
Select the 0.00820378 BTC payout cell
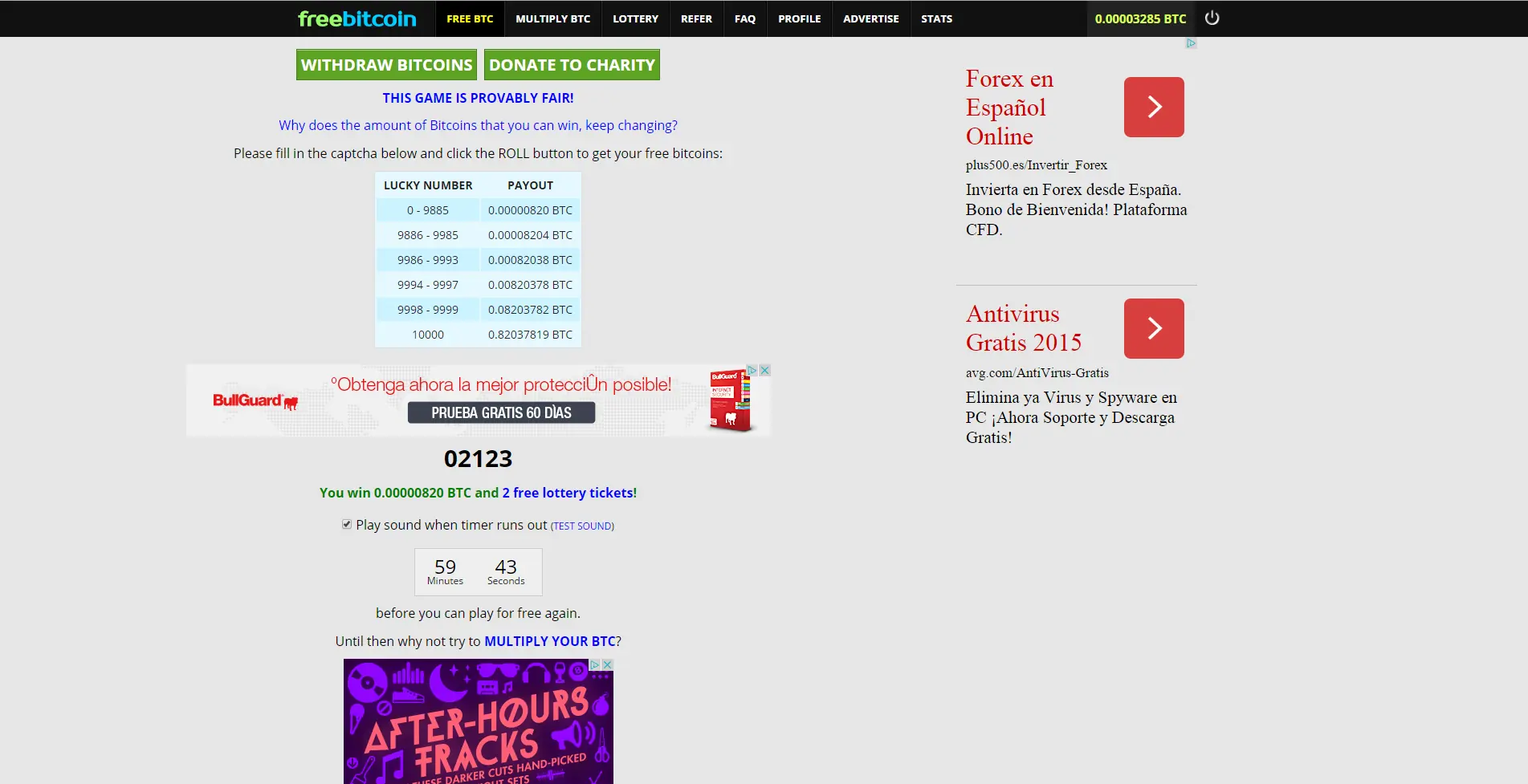pos(530,285)
